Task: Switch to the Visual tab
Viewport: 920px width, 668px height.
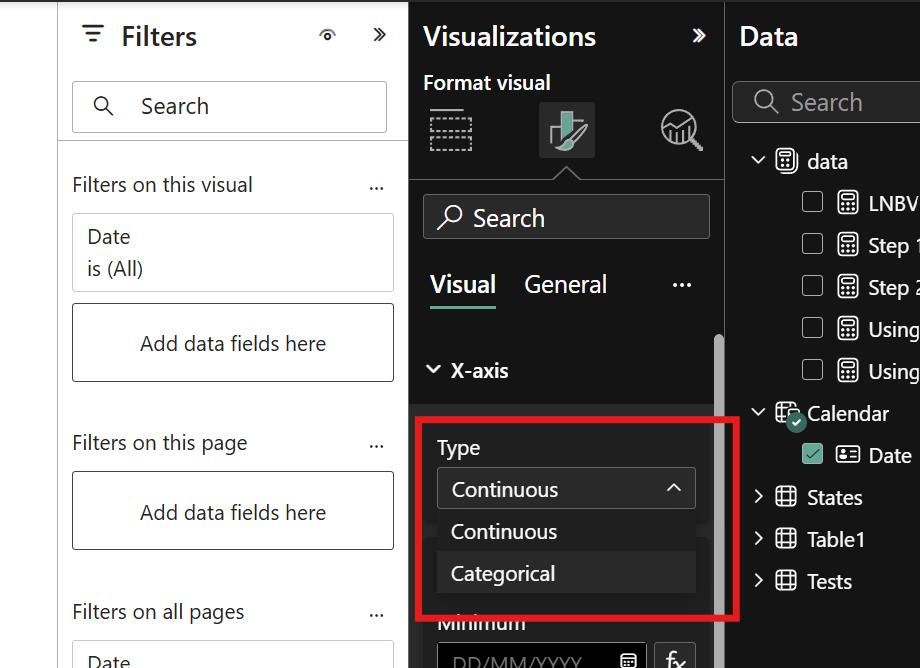Action: tap(463, 285)
